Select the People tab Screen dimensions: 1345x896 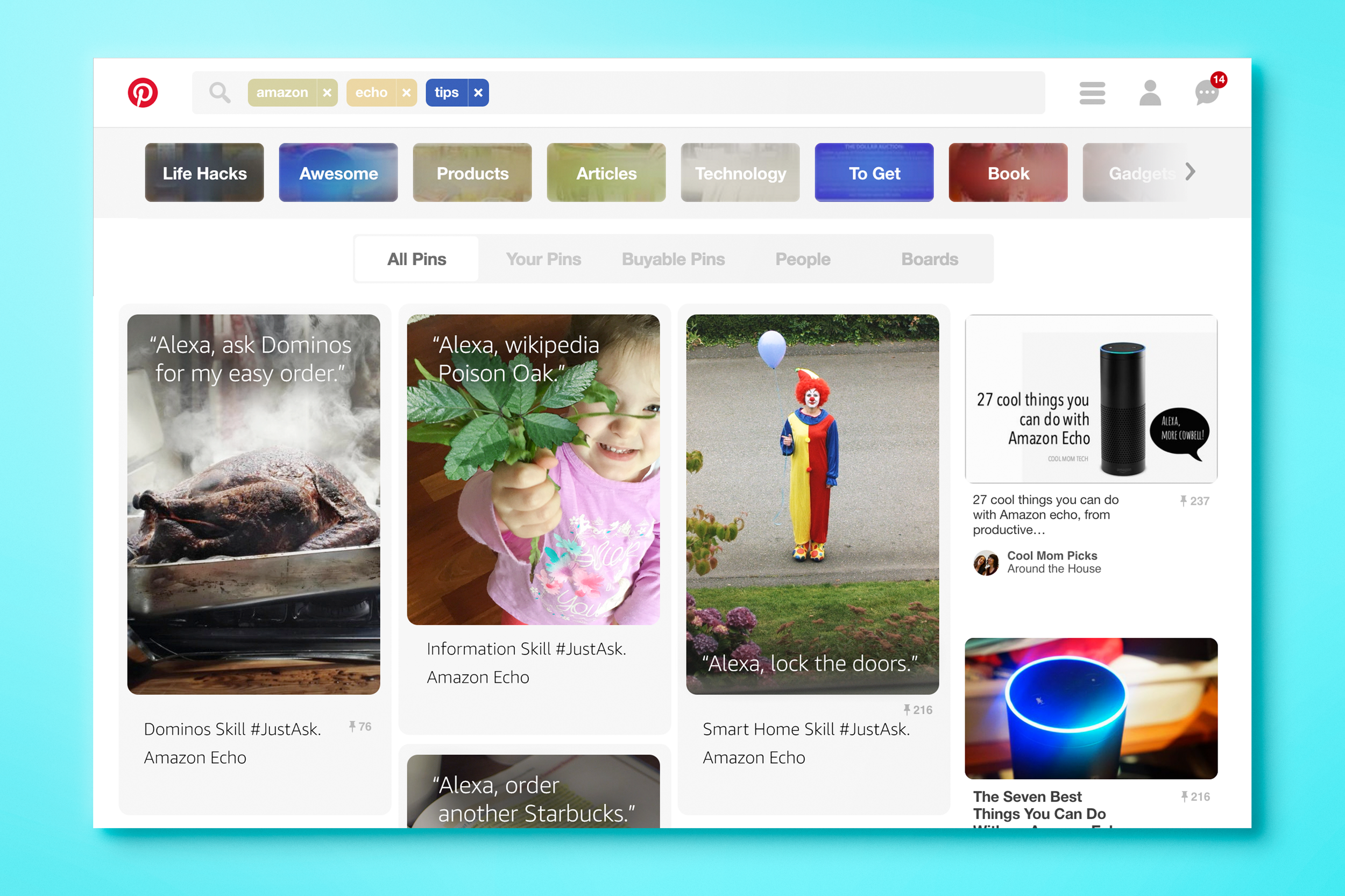point(803,259)
